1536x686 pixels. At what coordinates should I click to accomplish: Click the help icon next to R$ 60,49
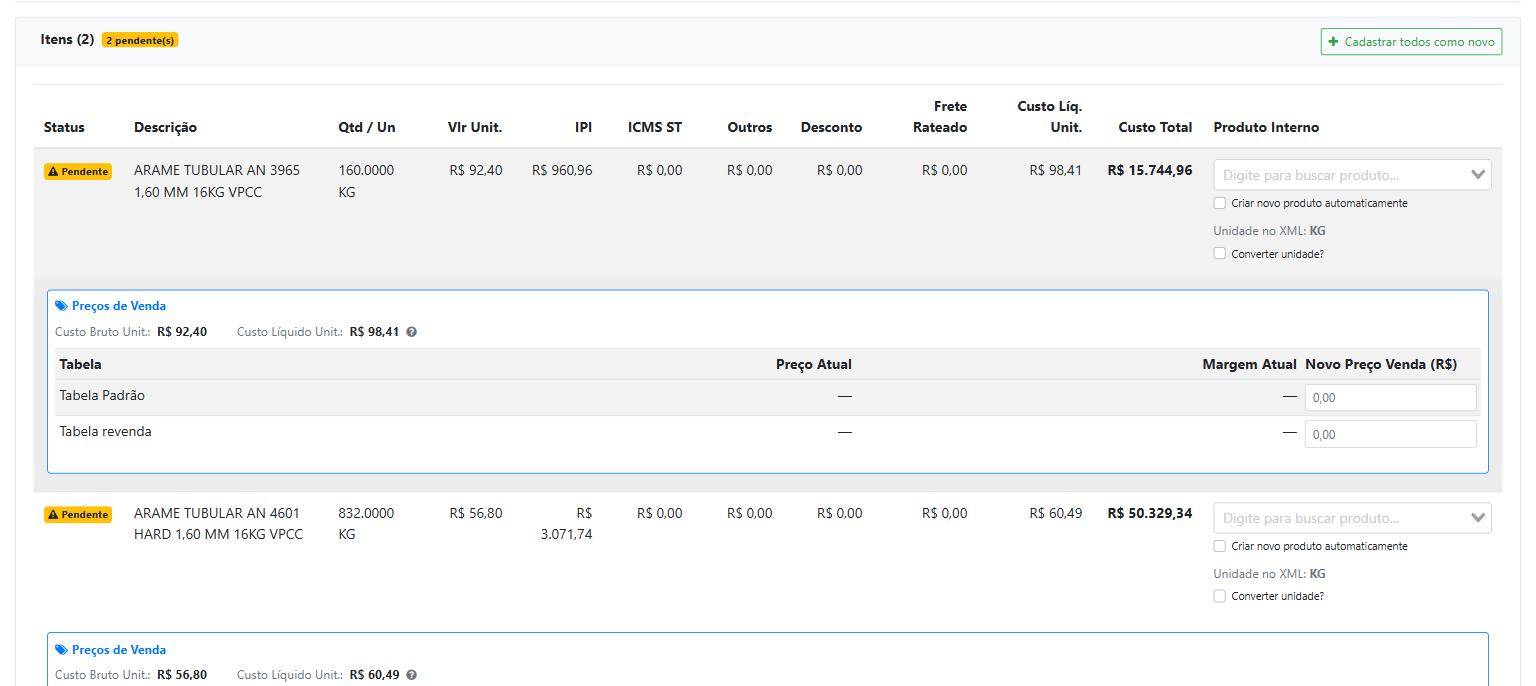412,675
